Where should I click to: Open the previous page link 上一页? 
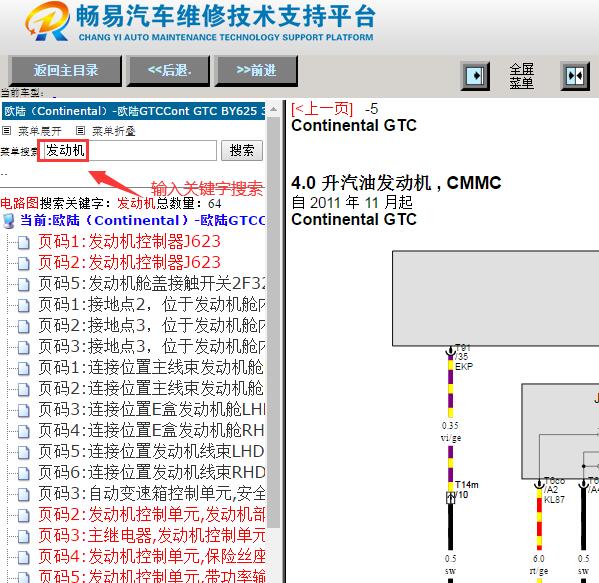point(322,109)
